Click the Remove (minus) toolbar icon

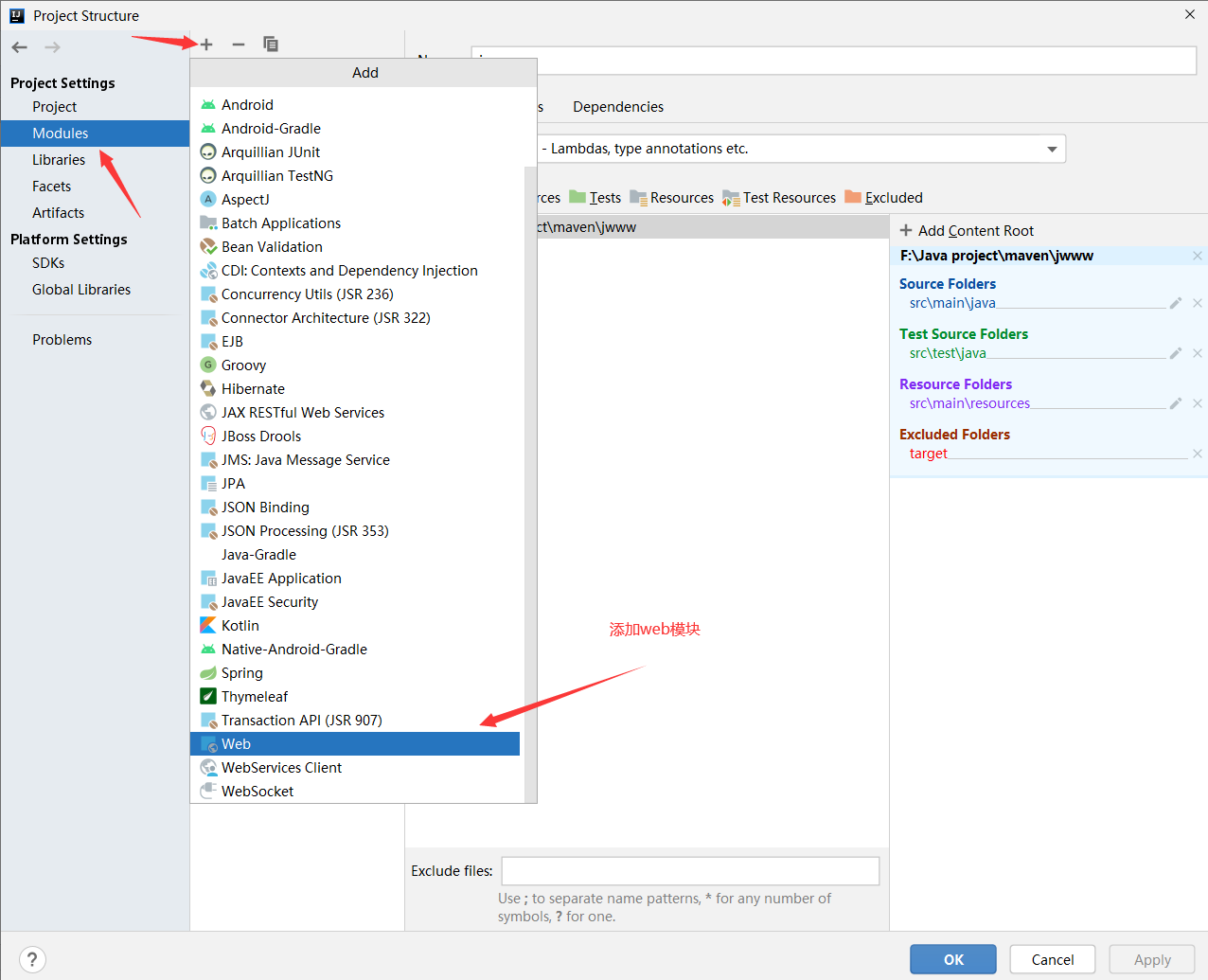(x=239, y=45)
